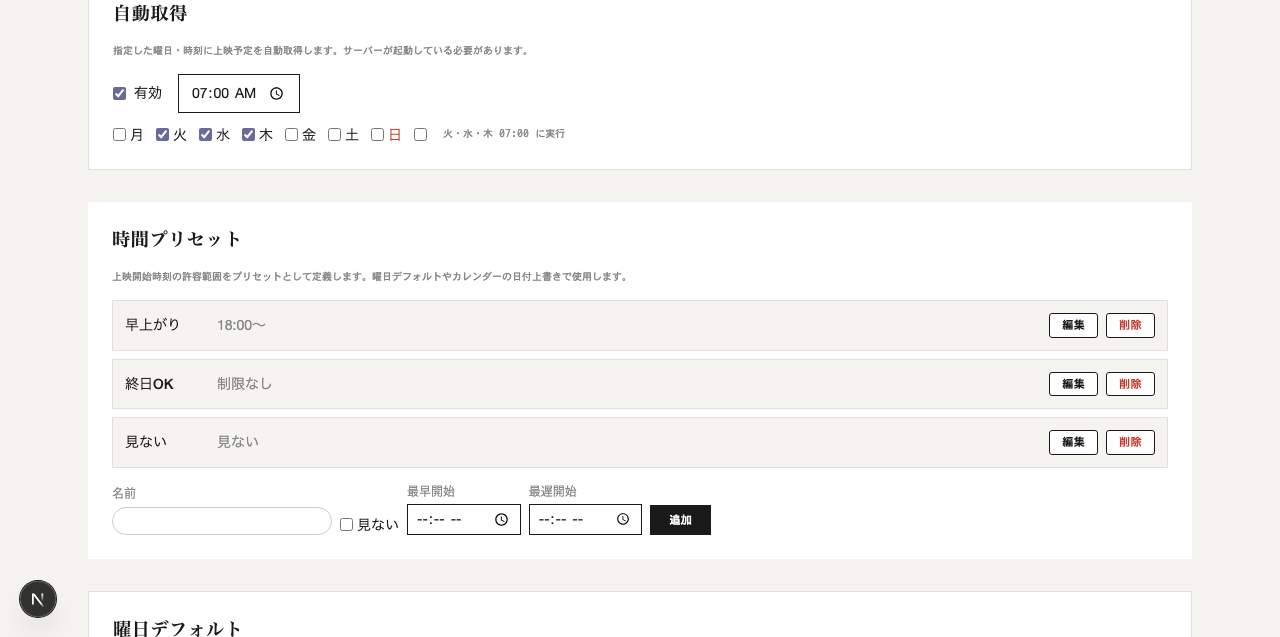This screenshot has height=637, width=1280.
Task: Toggle the 有効 checkbox in 自動取得
Action: point(119,93)
